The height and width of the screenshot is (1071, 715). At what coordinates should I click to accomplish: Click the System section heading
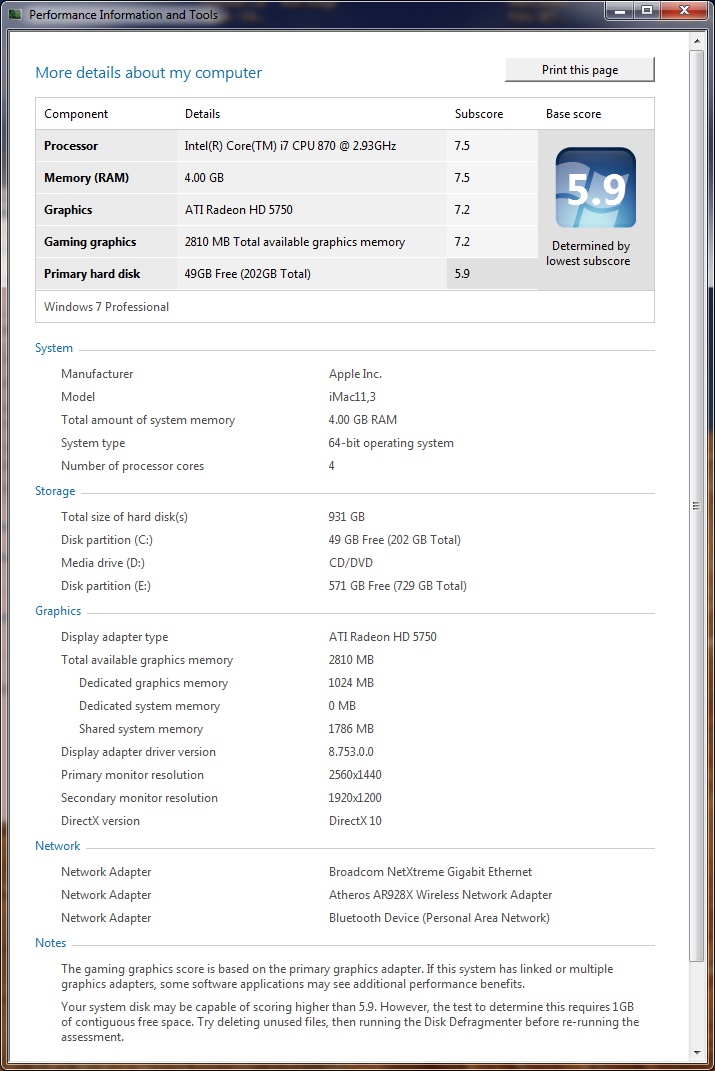point(54,348)
